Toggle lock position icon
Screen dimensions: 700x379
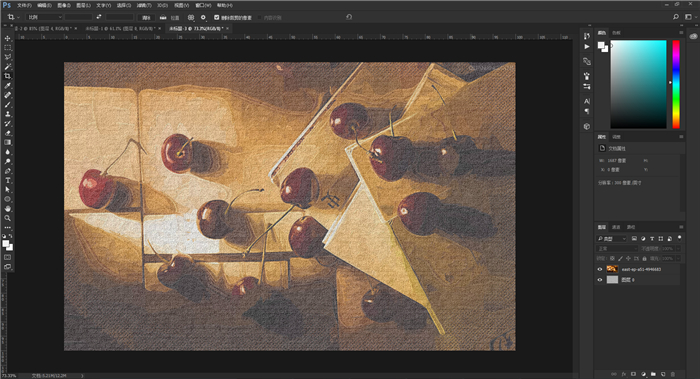pos(628,258)
